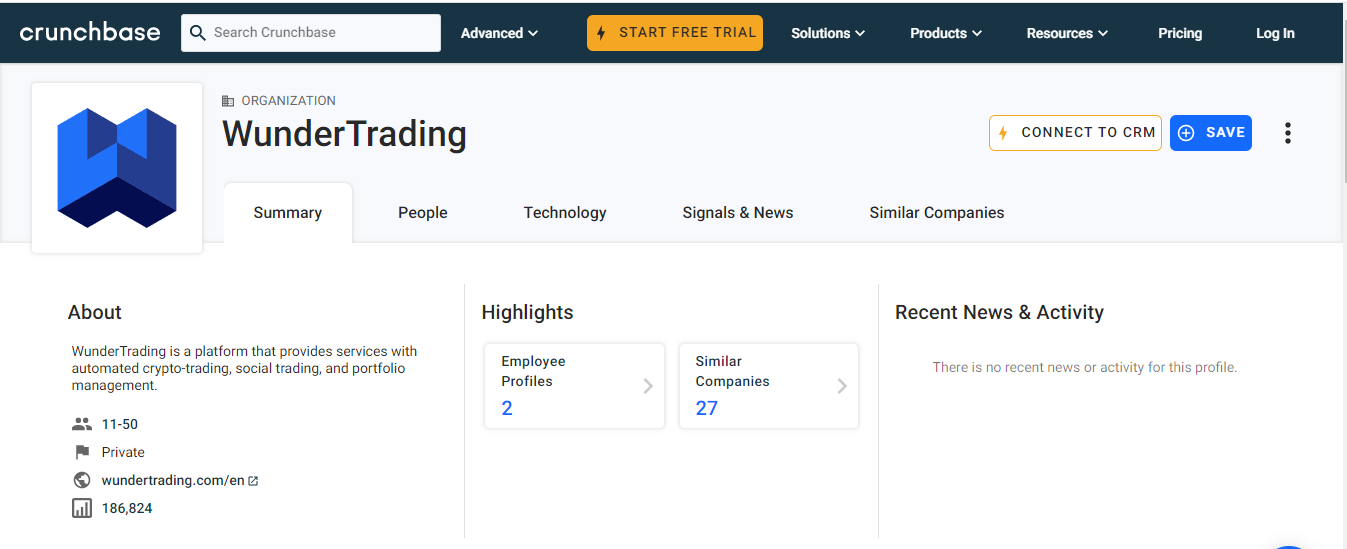Open the three-dot more options menu
This screenshot has height=549, width=1347.
(1288, 133)
